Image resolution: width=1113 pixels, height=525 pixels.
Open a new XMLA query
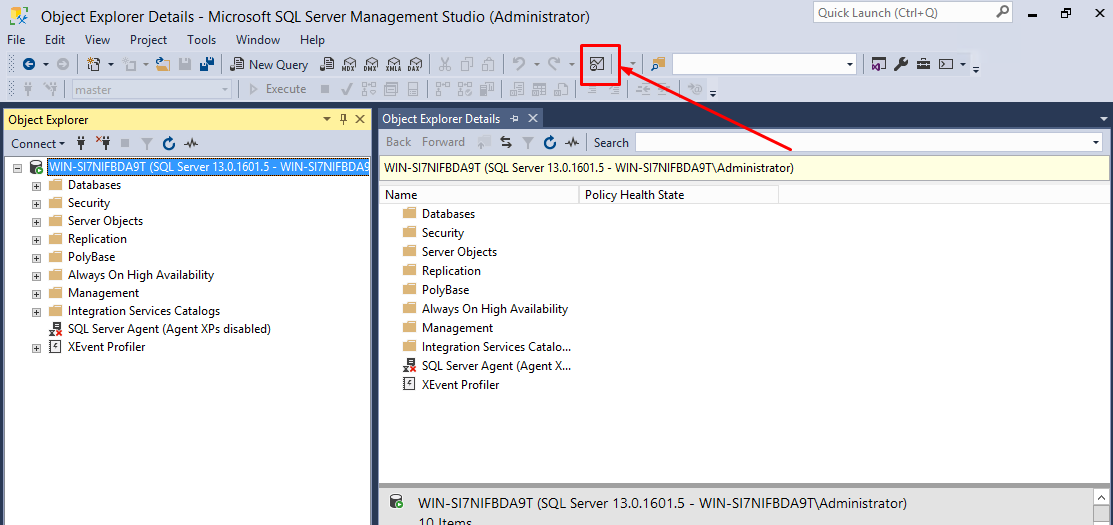[x=393, y=65]
